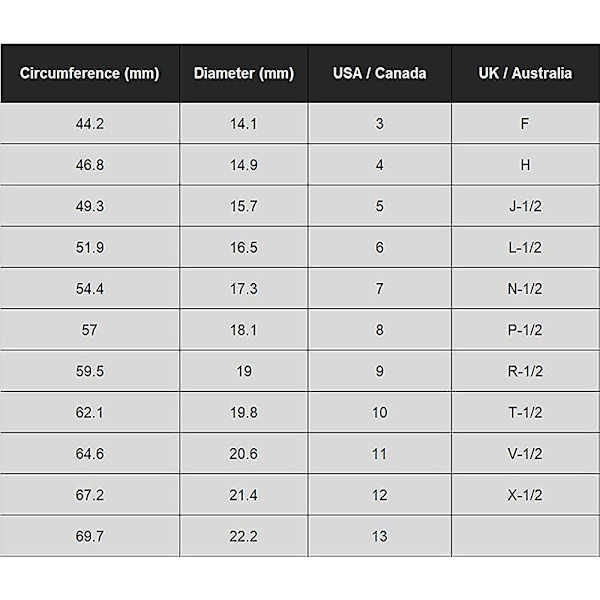Click the Diameter (mm) column header
600x600 pixels.
(244, 73)
